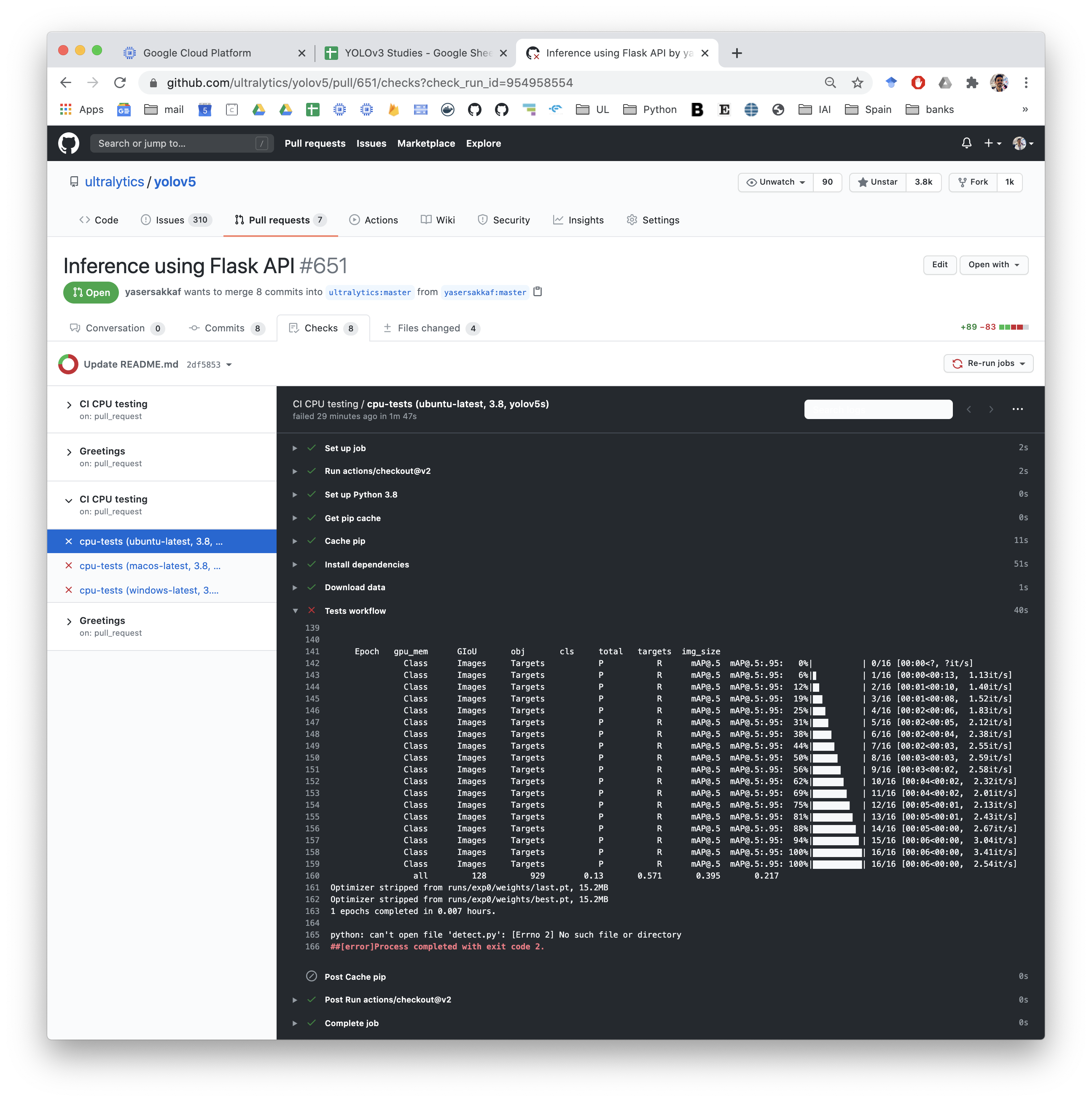Screen dimensions: 1092x1102
Task: Click the Edit button
Action: click(940, 265)
